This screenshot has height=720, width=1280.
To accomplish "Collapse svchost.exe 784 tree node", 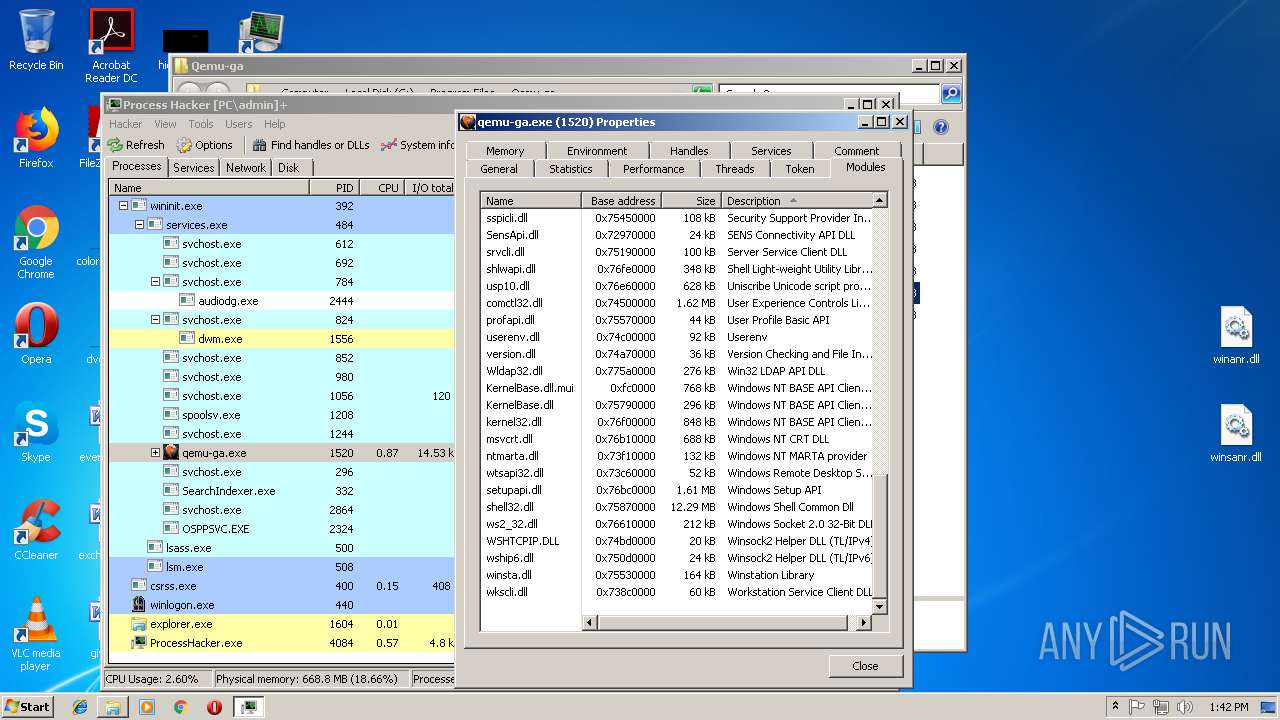I will point(156,282).
